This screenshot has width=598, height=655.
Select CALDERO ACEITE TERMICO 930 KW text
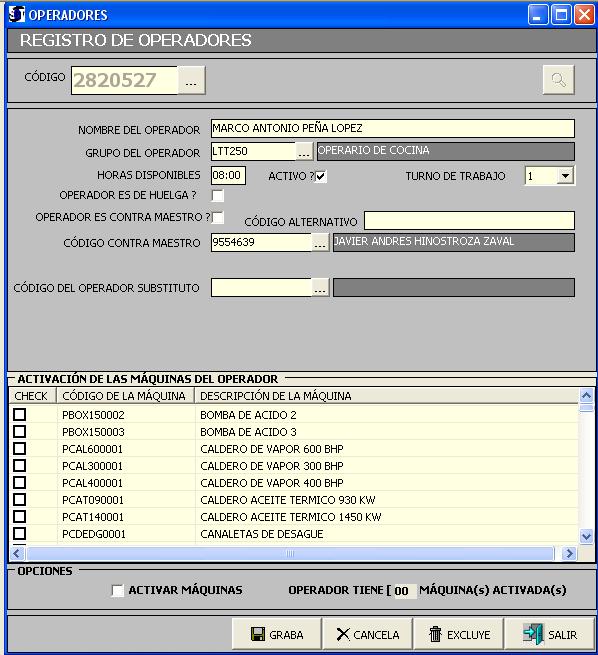[x=288, y=500]
